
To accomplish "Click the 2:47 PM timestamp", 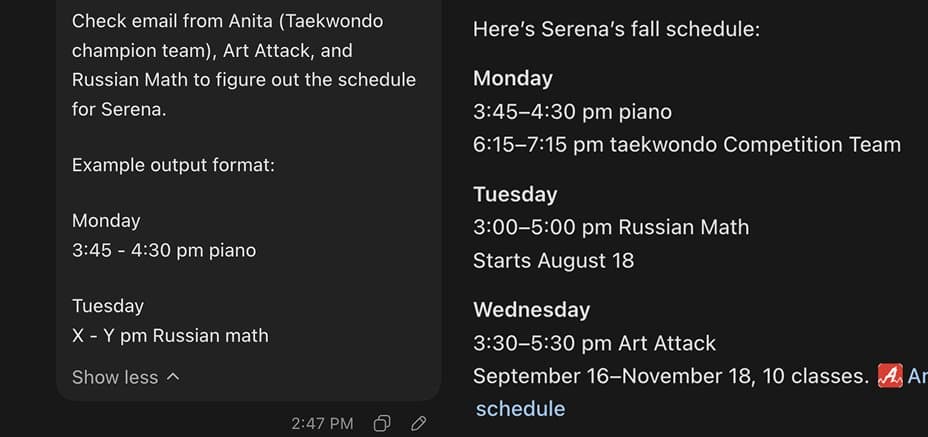I will pos(322,423).
